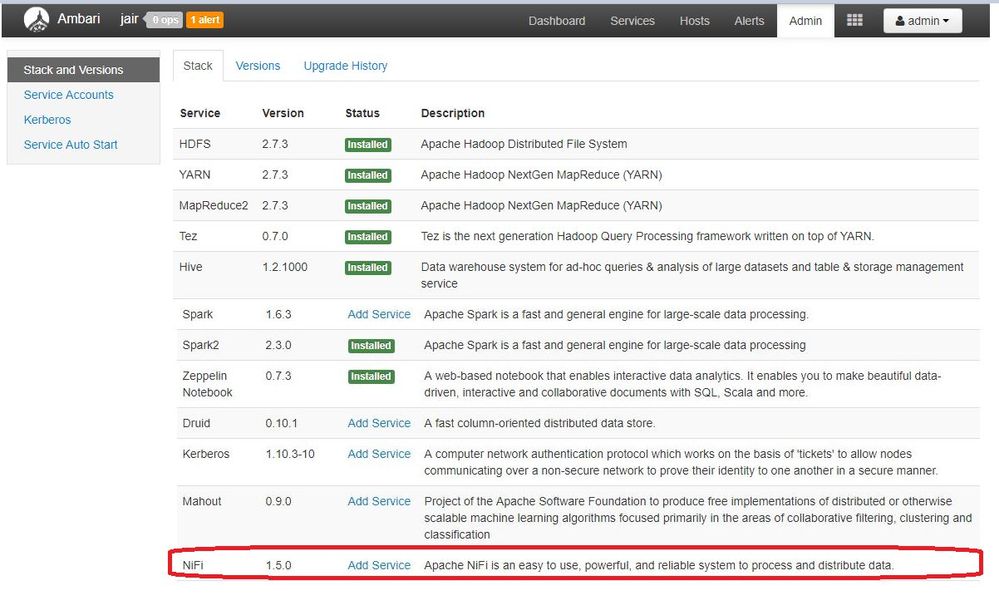
Task: Click the Ambari brand text
Action: [78, 18]
